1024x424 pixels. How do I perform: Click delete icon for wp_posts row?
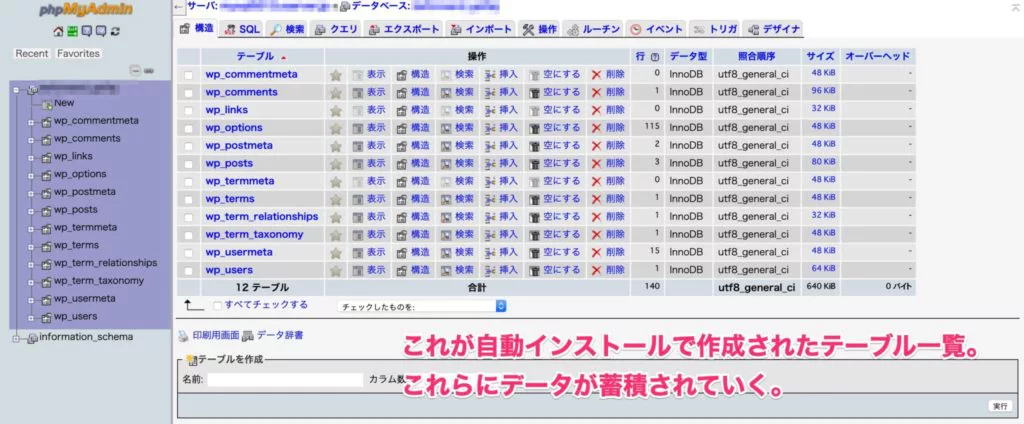point(596,164)
